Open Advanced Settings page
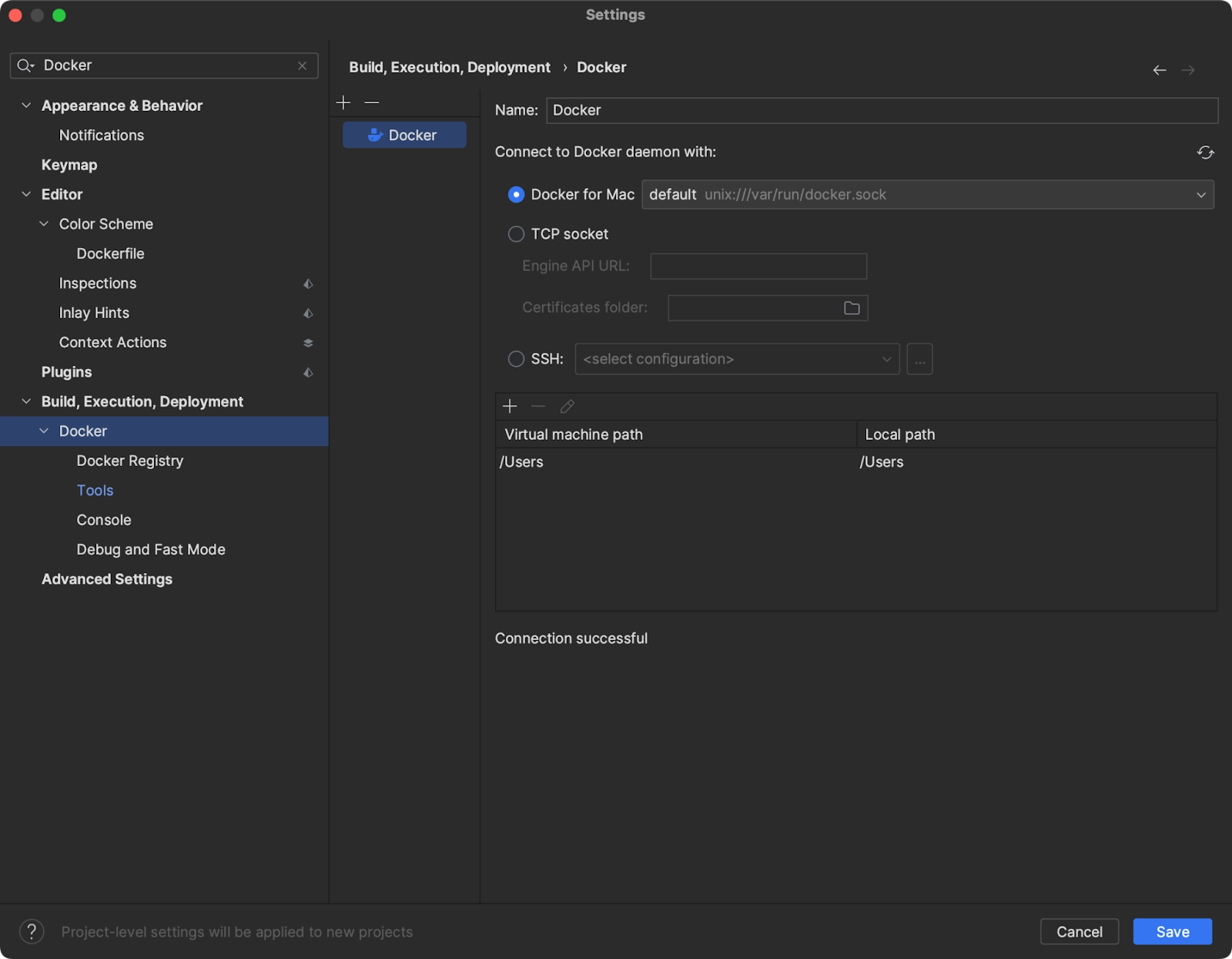Image resolution: width=1232 pixels, height=959 pixels. point(107,579)
